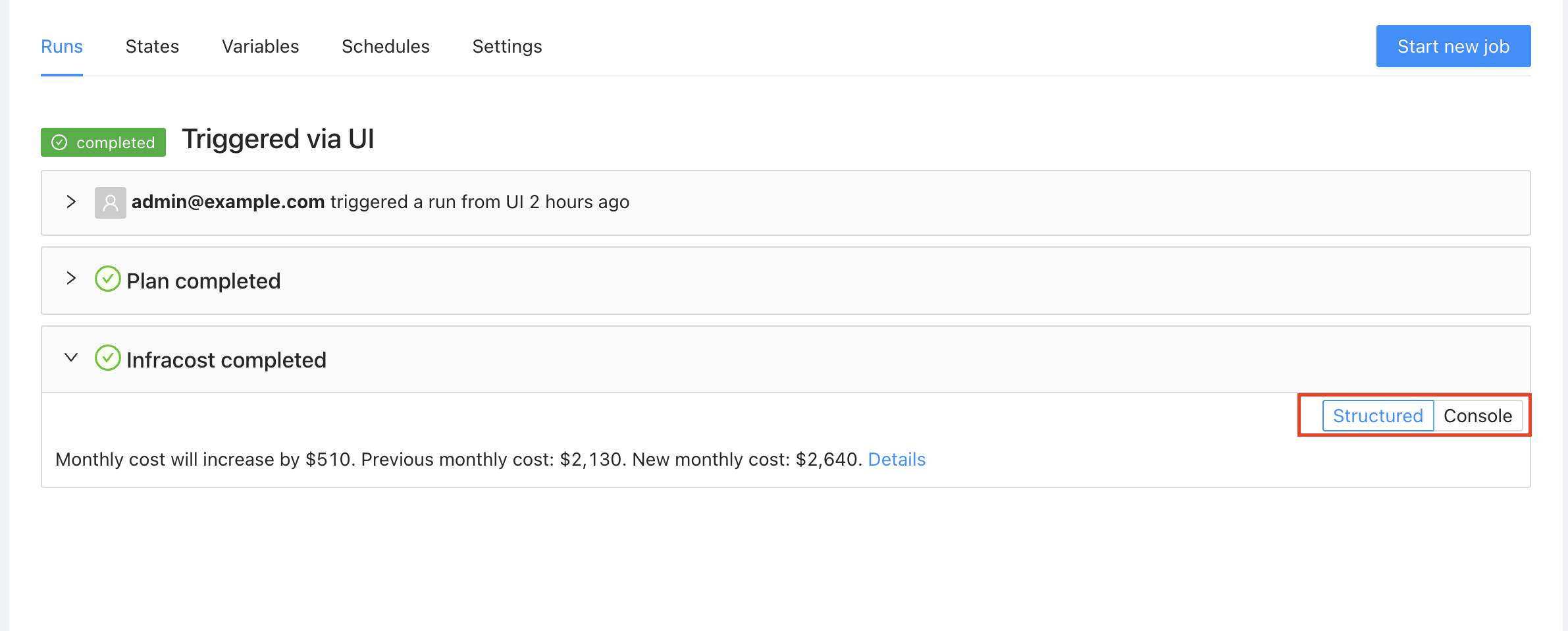Switch output view to Structured
Viewport: 1568px width, 631px height.
click(x=1377, y=416)
